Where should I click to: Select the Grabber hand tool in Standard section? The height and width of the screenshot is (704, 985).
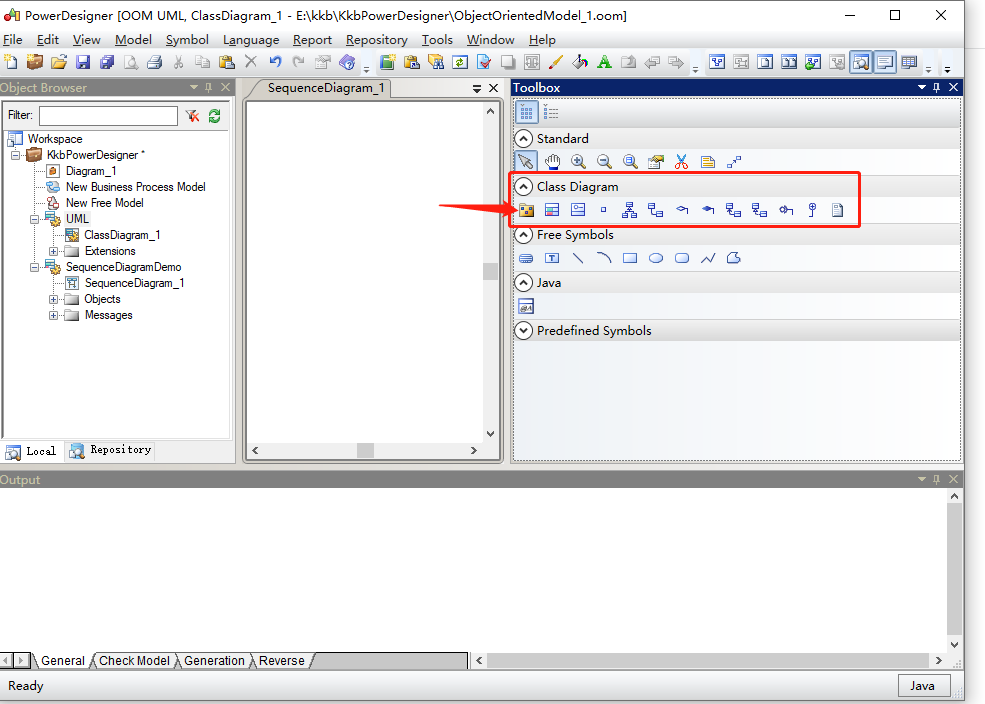(551, 161)
